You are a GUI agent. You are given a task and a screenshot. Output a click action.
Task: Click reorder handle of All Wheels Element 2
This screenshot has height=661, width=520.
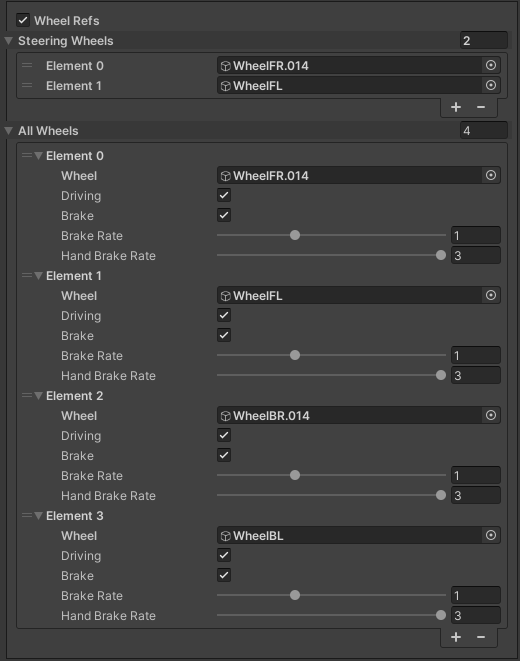coord(27,395)
